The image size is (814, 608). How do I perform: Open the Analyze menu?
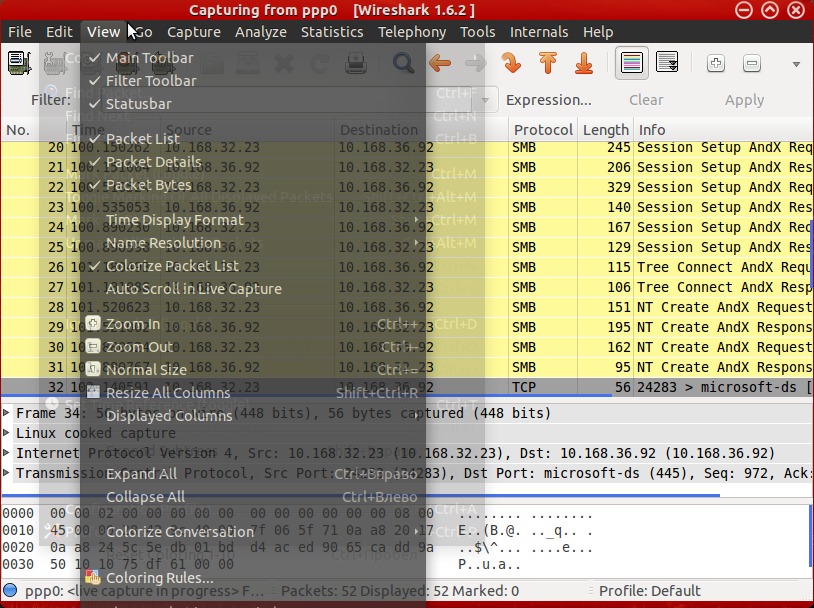pos(261,32)
